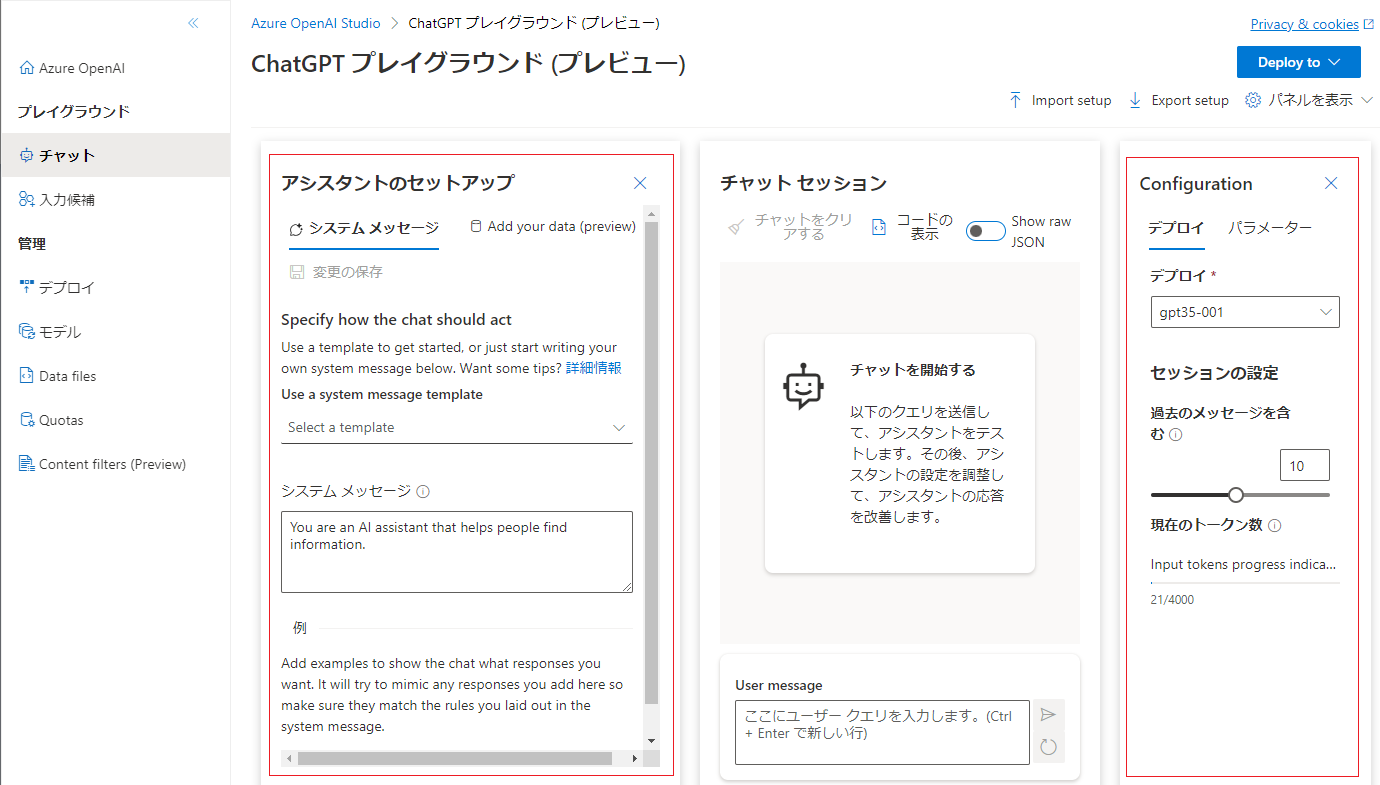Image resolution: width=1380 pixels, height=785 pixels.
Task: Expand the パネルを表示 chevron
Action: click(x=1368, y=100)
